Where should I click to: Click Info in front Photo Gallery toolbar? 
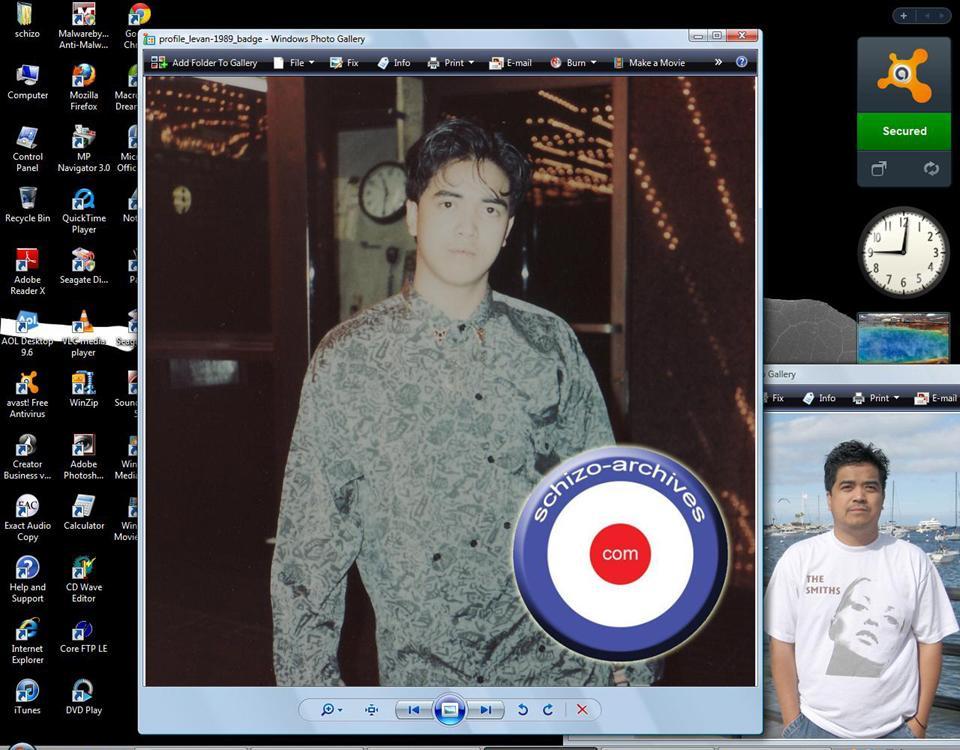[394, 62]
